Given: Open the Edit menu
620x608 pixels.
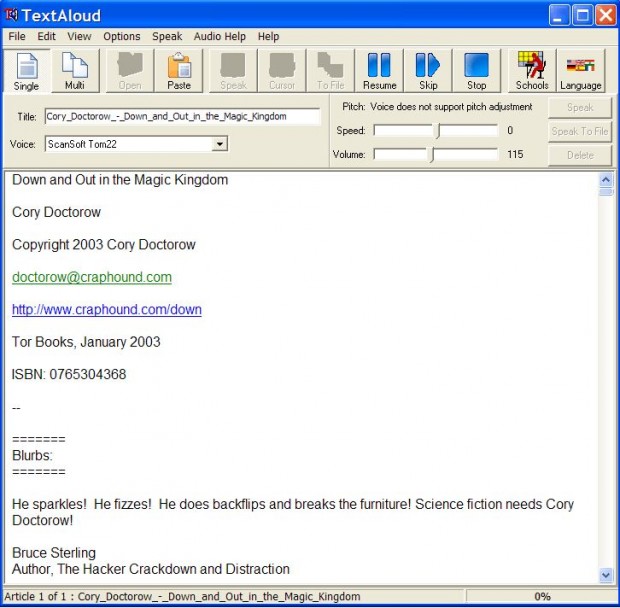Looking at the screenshot, I should pyautogui.click(x=46, y=36).
